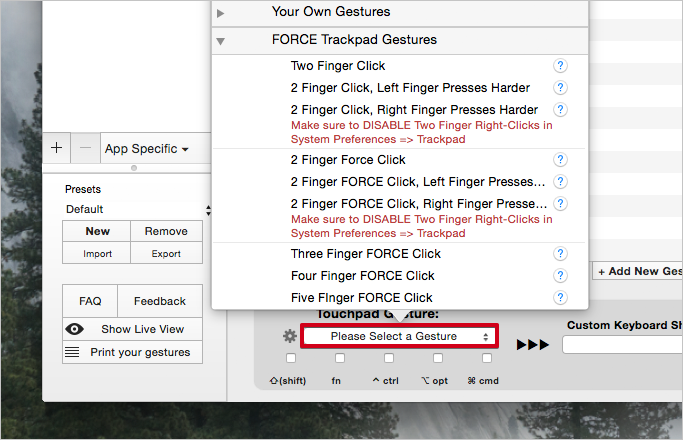Open the Please Select a Gesture dropdown
The width and height of the screenshot is (683, 440).
click(x=399, y=336)
